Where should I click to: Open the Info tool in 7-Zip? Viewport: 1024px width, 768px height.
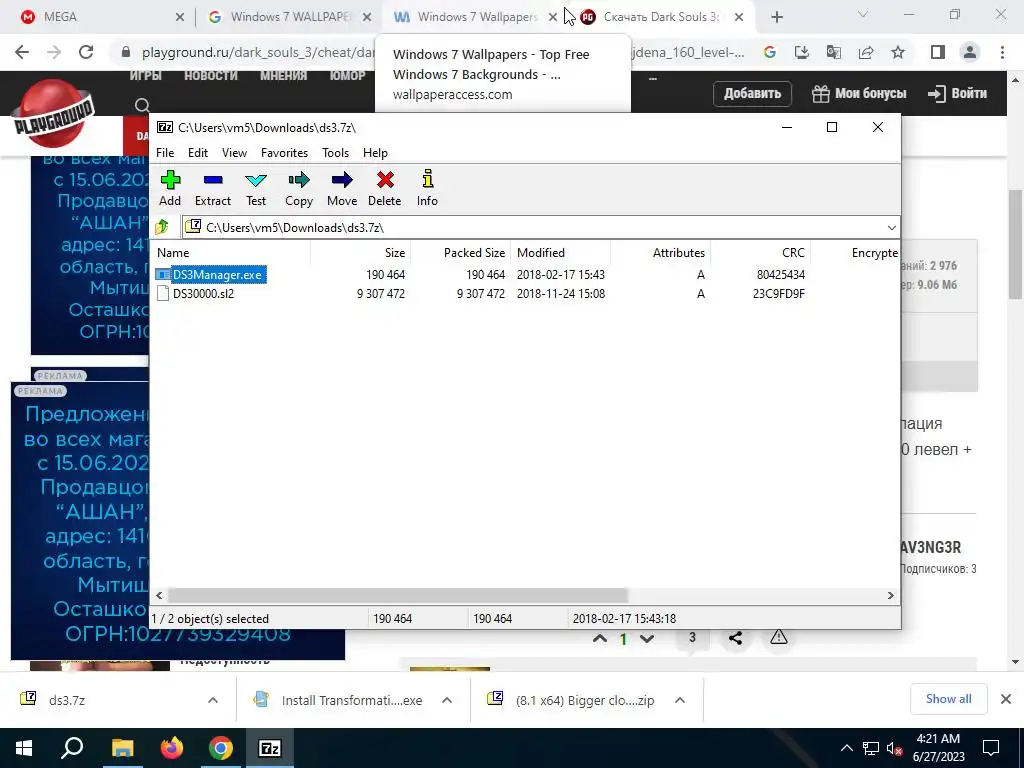[x=427, y=188]
